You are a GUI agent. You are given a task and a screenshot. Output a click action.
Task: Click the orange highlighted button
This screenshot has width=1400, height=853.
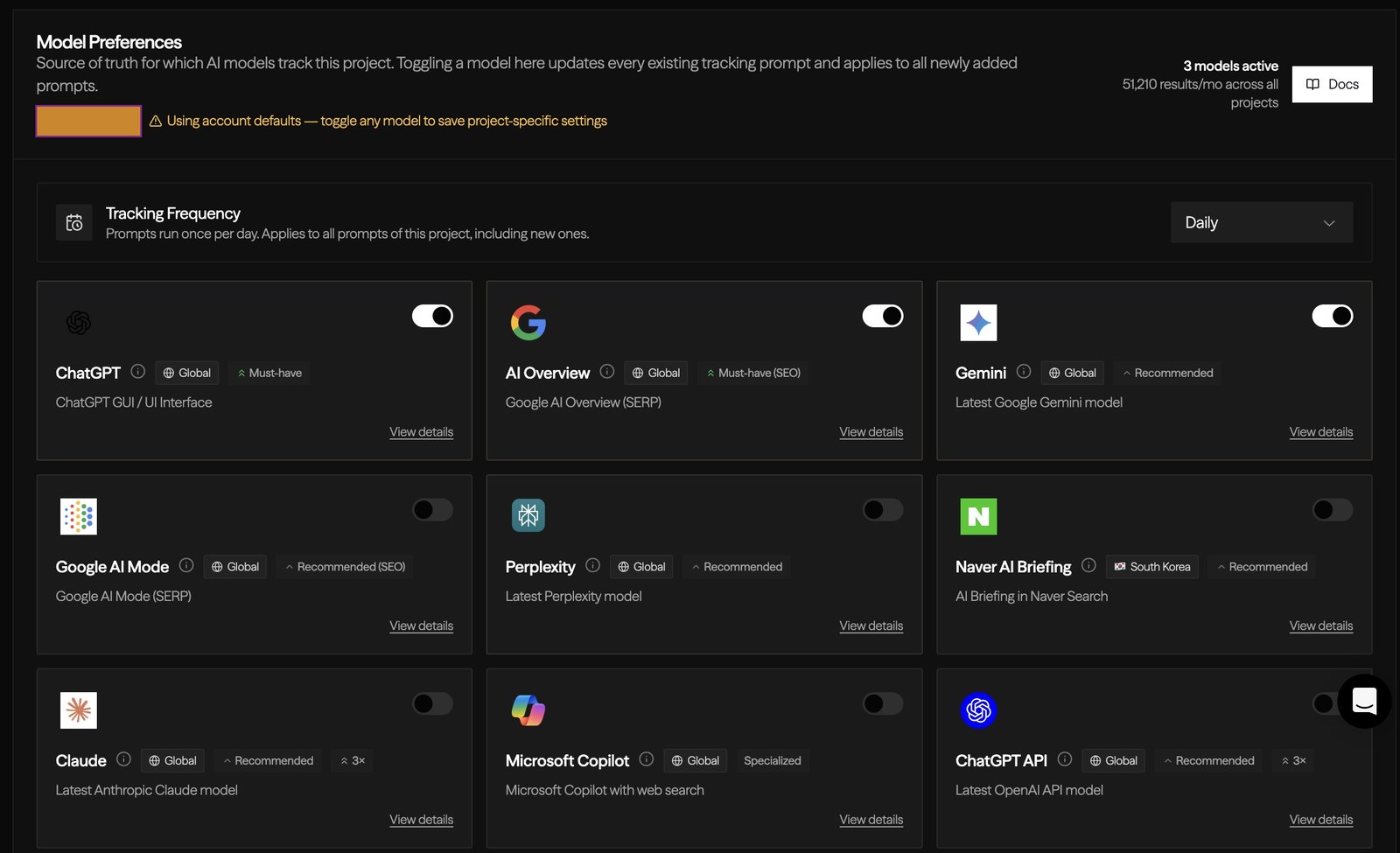[88, 121]
